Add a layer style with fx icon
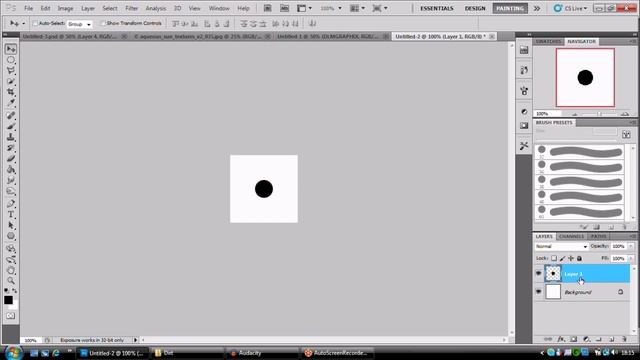Screen dimensions: 640x360 (561, 339)
